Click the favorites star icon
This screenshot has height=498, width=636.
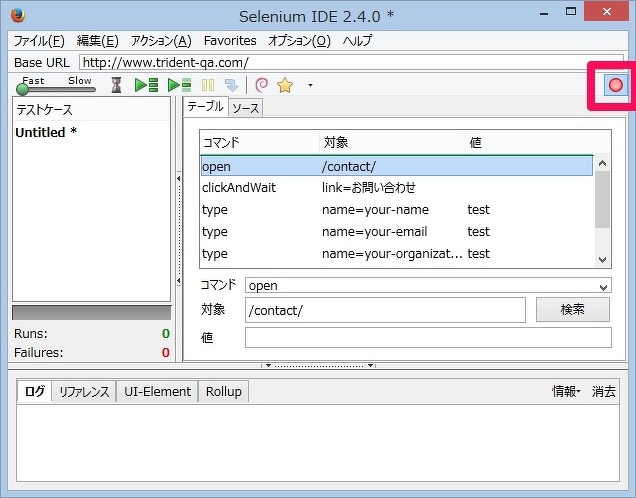(x=285, y=86)
